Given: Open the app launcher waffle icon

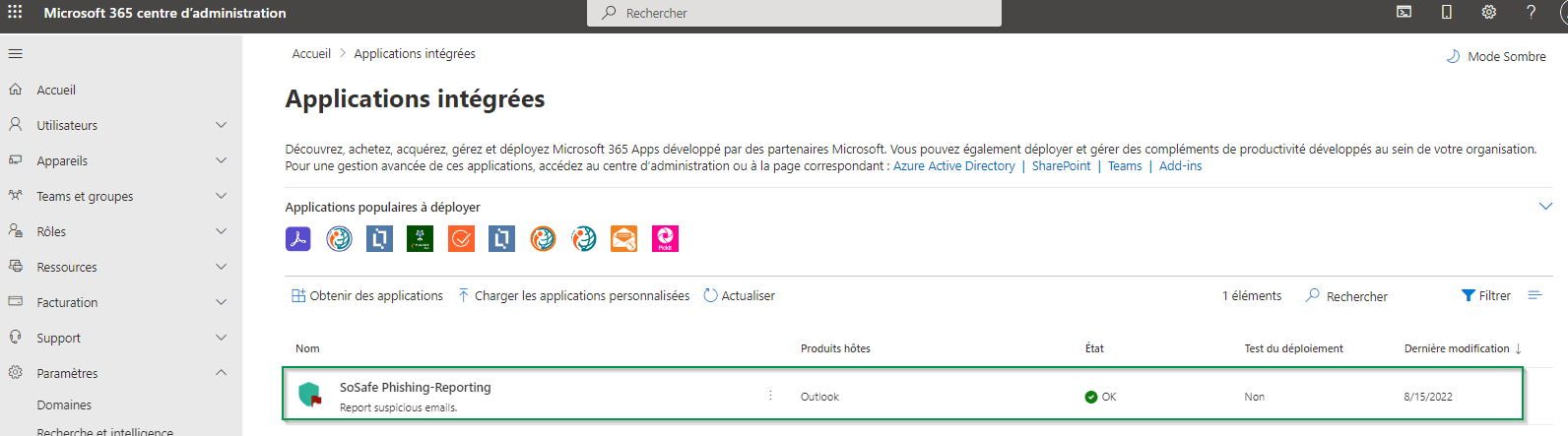Looking at the screenshot, I should [x=15, y=13].
